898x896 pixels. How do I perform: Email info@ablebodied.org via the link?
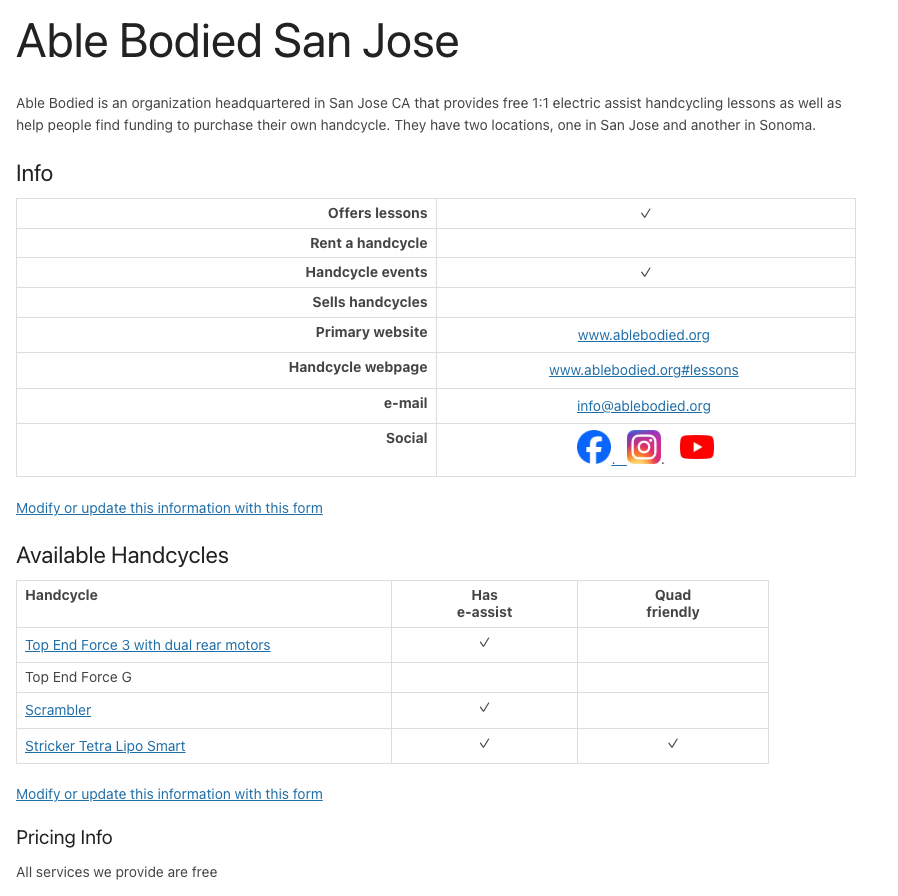point(644,406)
